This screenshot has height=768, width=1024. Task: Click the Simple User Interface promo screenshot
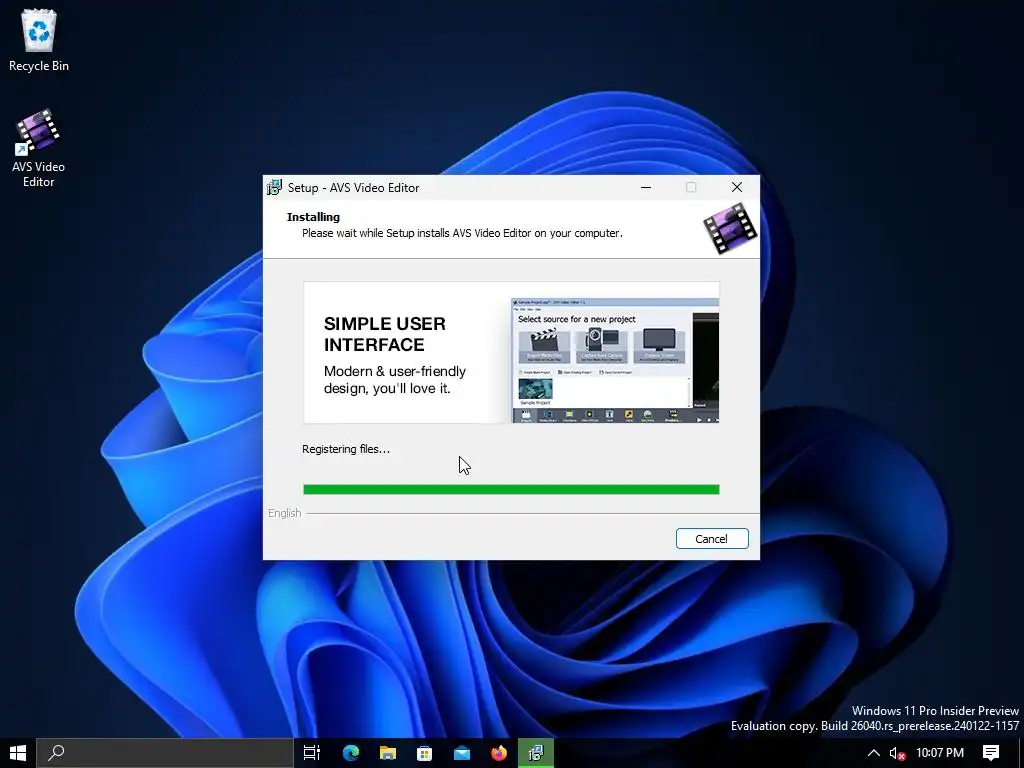(x=615, y=360)
